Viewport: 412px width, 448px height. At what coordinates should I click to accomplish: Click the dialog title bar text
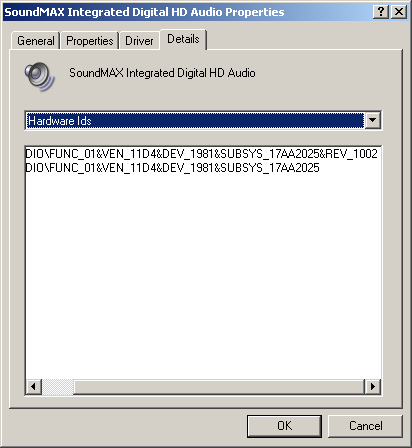click(x=144, y=12)
